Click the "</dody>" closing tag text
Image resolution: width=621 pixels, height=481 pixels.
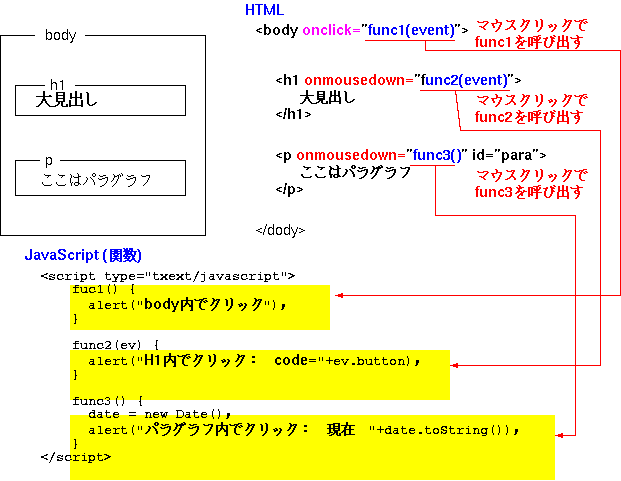point(280,230)
